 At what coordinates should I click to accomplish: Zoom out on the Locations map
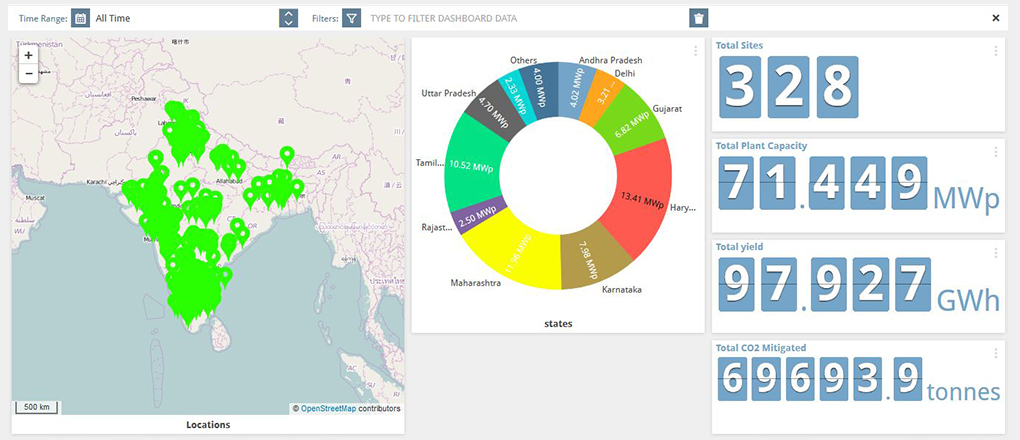click(x=28, y=74)
